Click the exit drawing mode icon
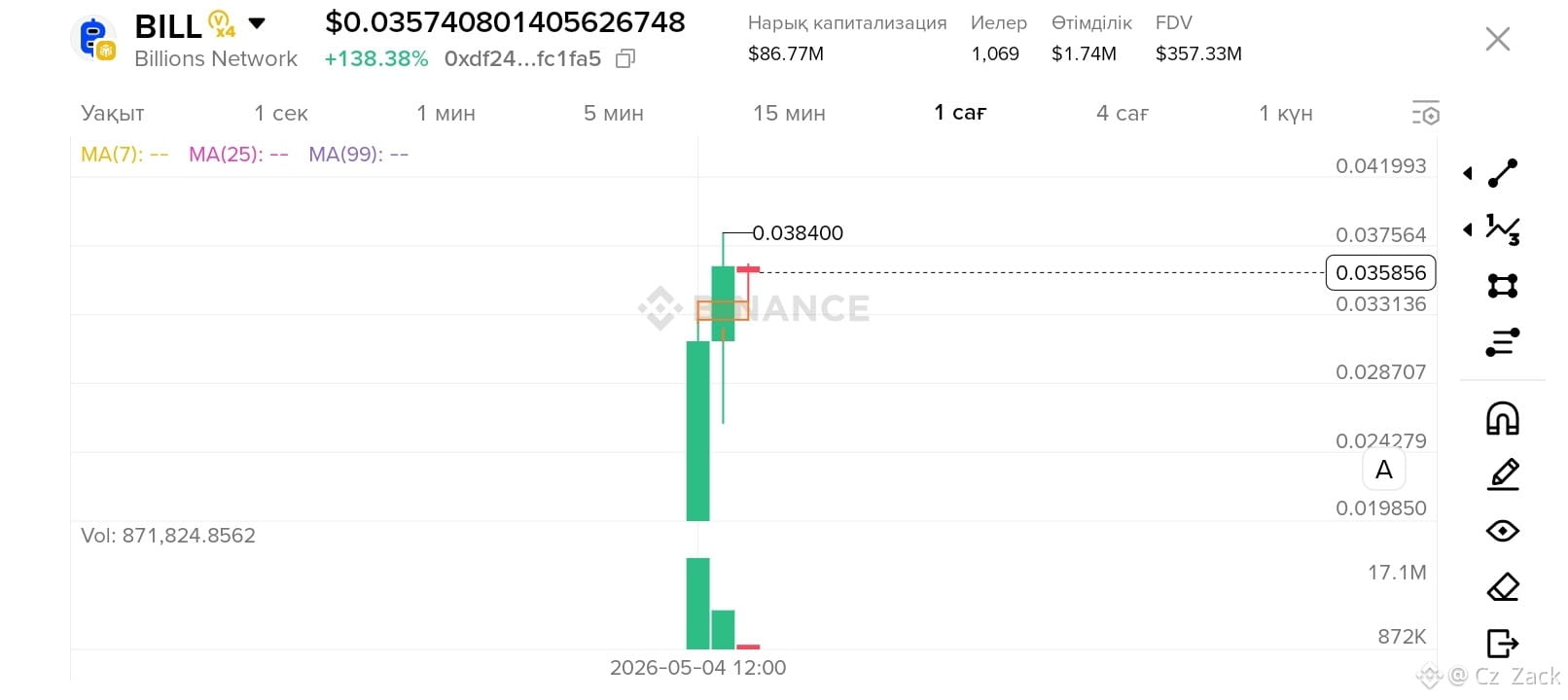Image resolution: width=1568 pixels, height=700 pixels. pyautogui.click(x=1503, y=644)
